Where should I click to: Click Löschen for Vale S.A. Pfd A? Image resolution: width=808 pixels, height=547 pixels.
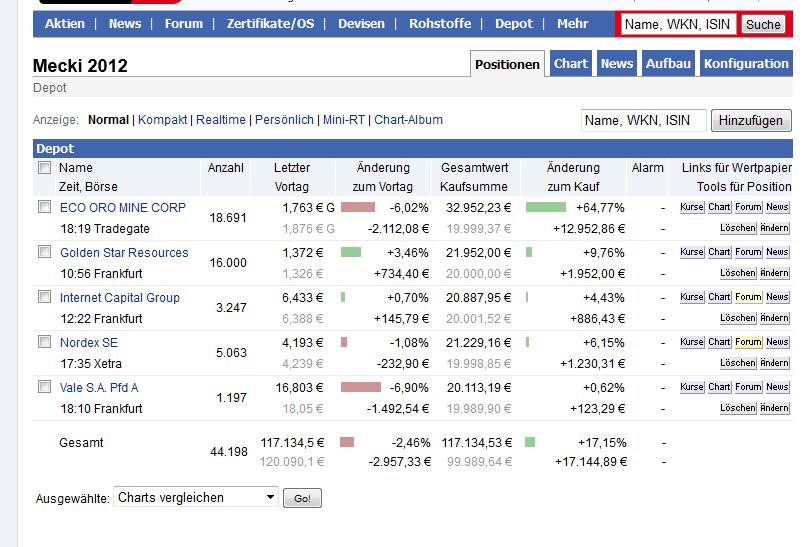click(738, 408)
